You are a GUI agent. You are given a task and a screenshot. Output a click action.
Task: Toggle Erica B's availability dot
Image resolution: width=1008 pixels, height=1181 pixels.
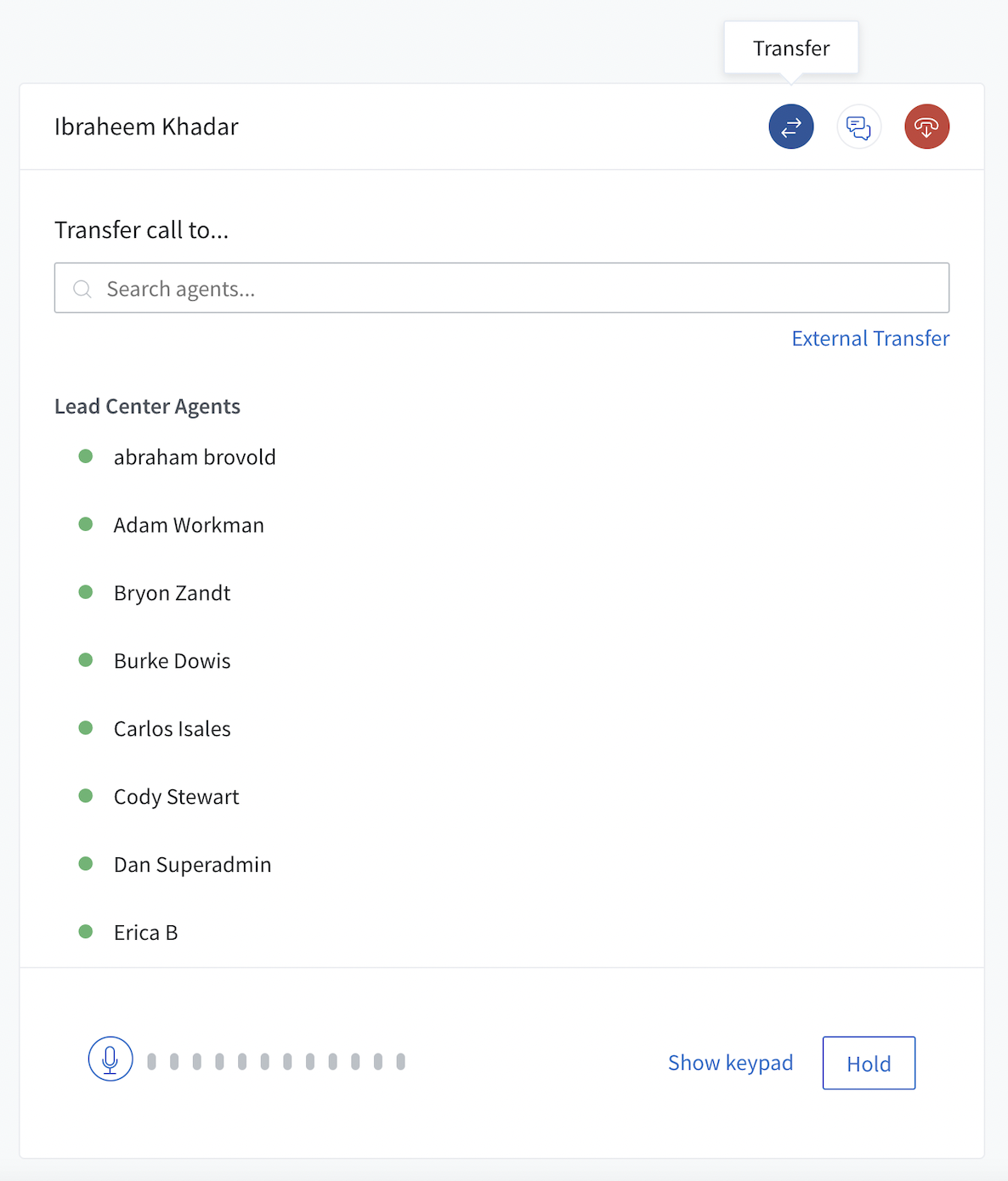(85, 931)
